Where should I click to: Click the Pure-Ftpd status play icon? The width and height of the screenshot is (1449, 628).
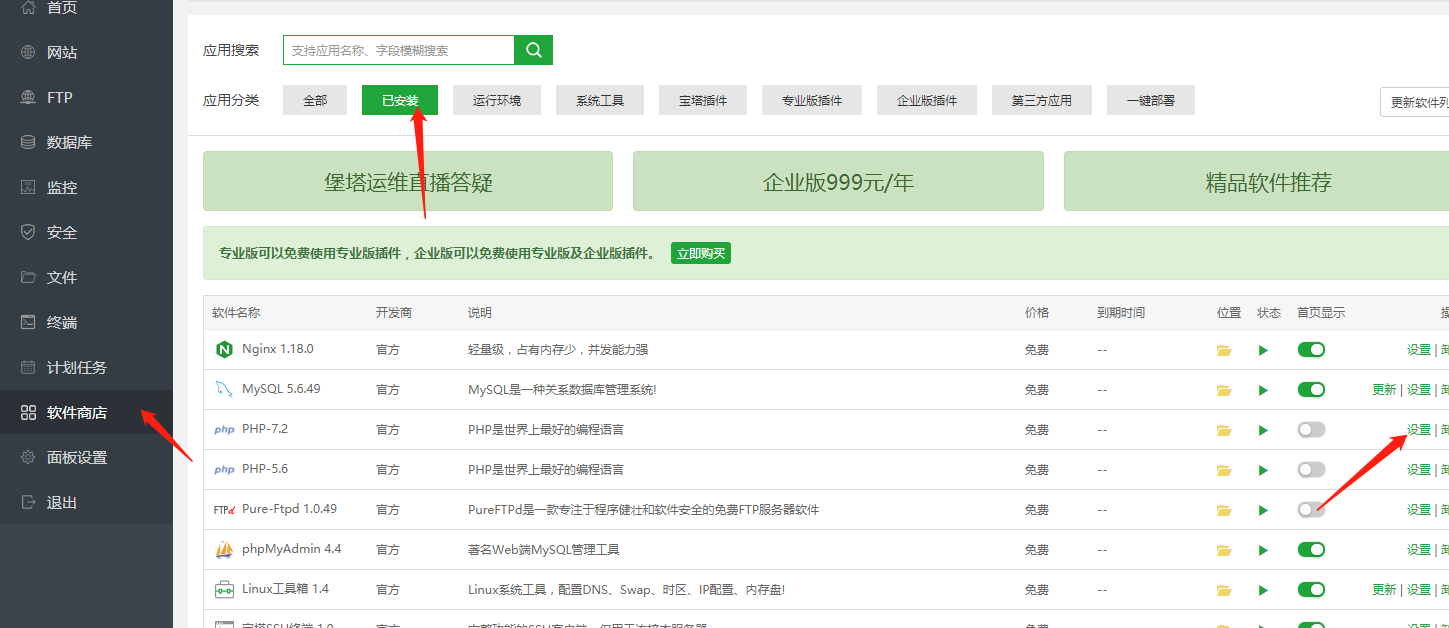pyautogui.click(x=1263, y=510)
